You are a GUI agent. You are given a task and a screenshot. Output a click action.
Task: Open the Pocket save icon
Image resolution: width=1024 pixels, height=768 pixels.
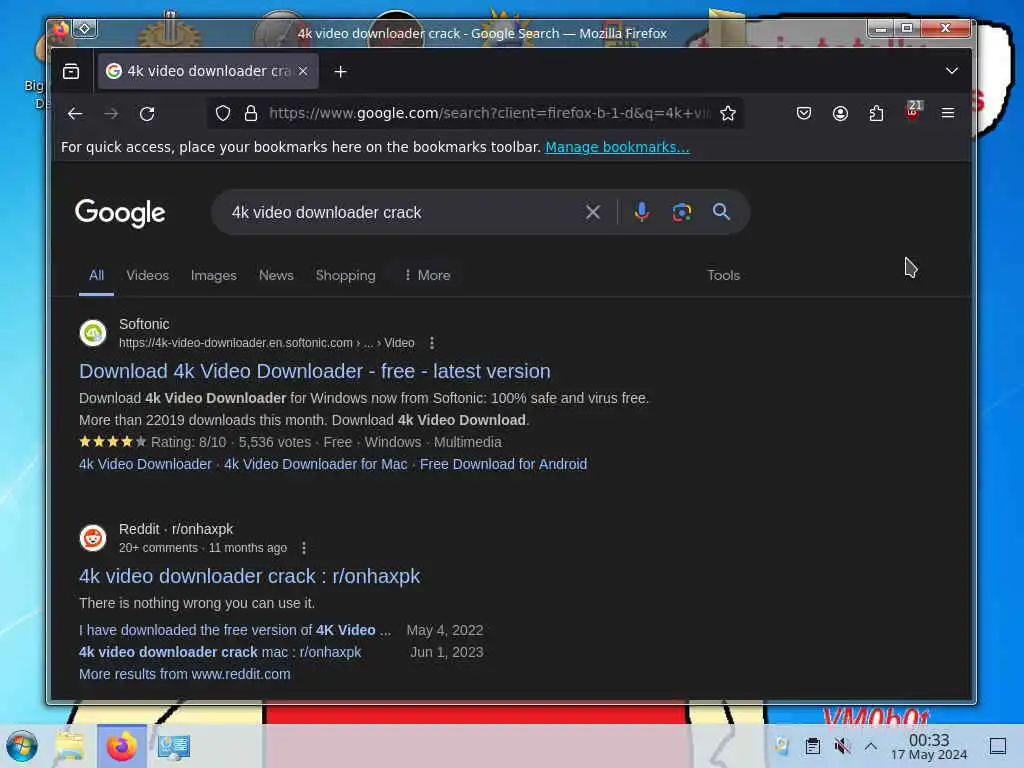(804, 114)
